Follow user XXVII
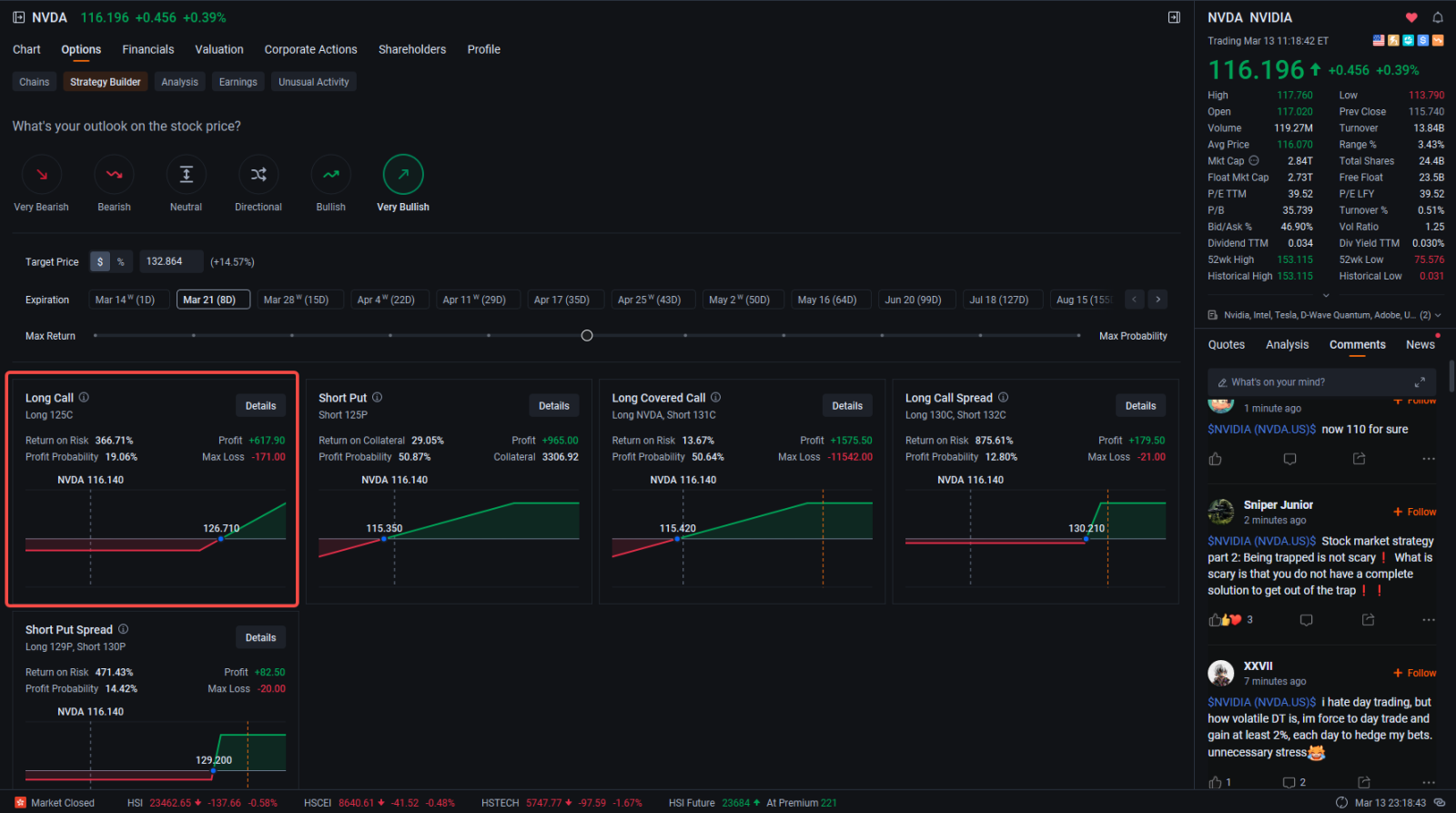 click(x=1415, y=674)
